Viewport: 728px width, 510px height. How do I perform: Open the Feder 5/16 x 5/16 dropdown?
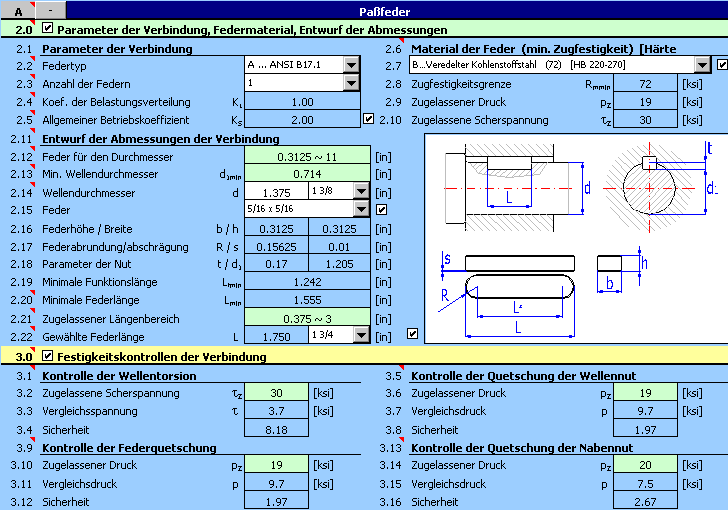pos(361,209)
